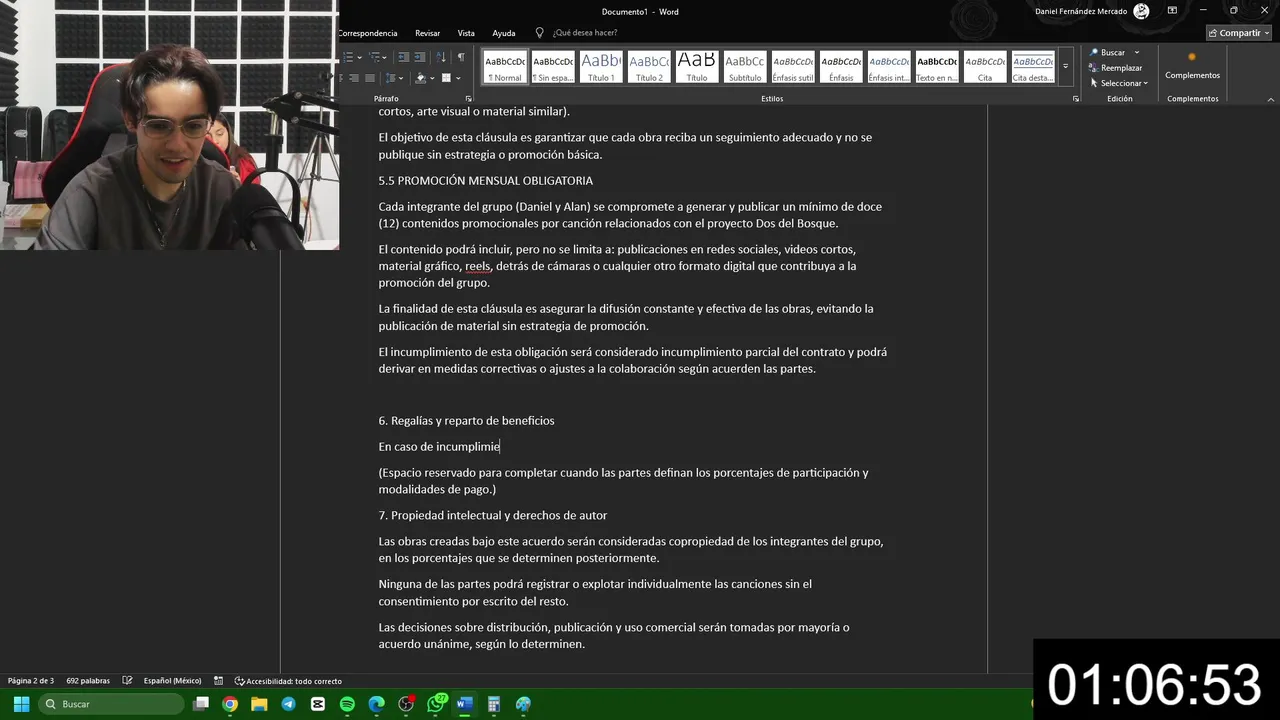1280x720 pixels.
Task: Open WhatsApp from taskbar
Action: click(x=436, y=703)
